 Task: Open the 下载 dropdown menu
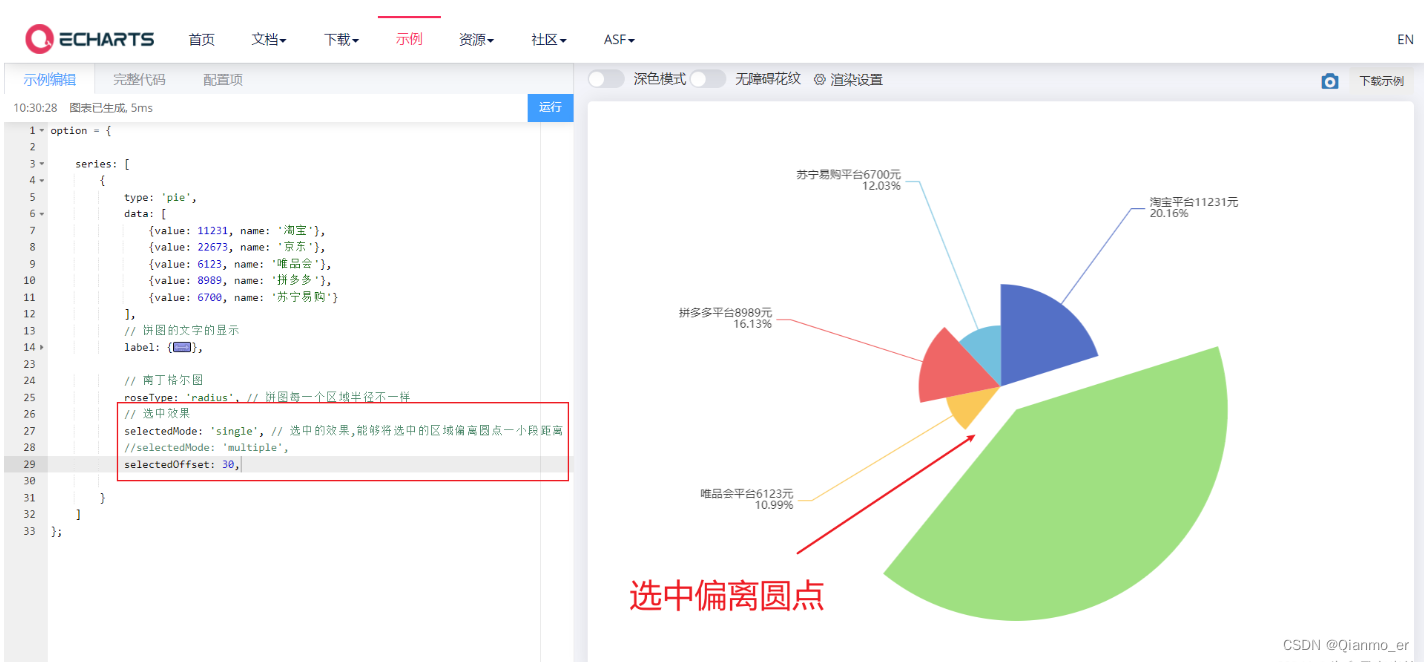[339, 39]
